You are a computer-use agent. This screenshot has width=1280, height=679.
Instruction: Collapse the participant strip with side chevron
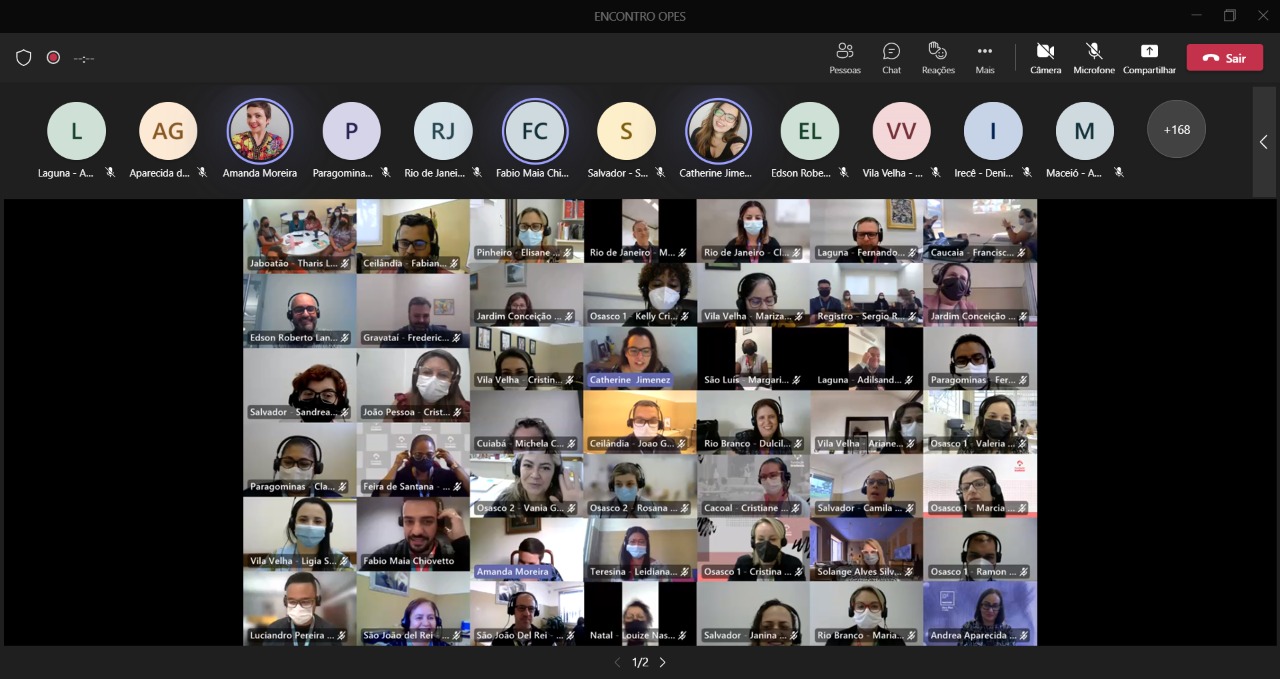point(1263,142)
